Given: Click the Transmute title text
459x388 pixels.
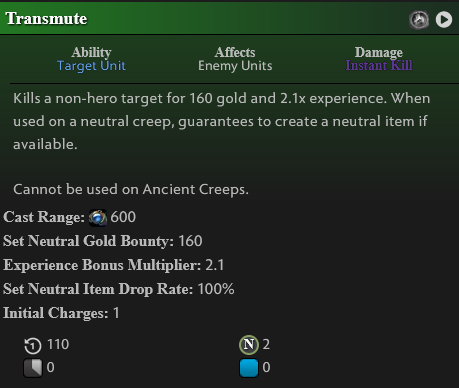Looking at the screenshot, I should coord(46,19).
